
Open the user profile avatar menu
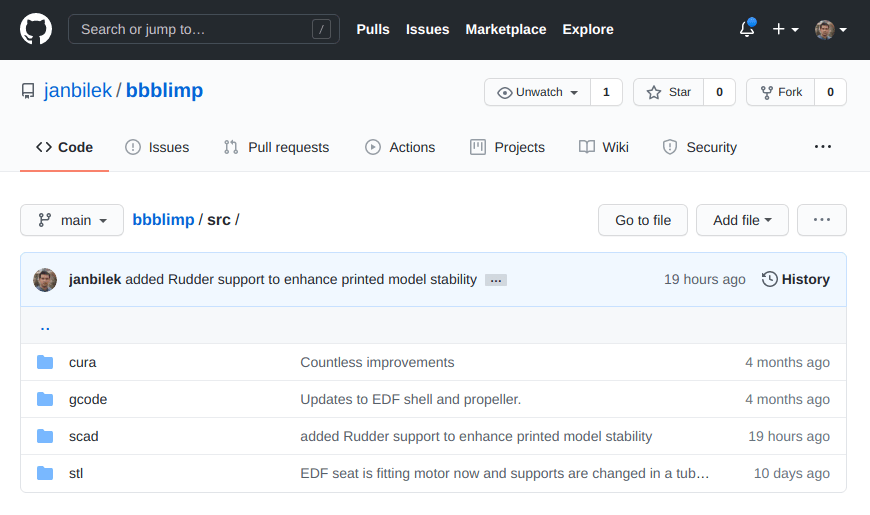tap(830, 29)
